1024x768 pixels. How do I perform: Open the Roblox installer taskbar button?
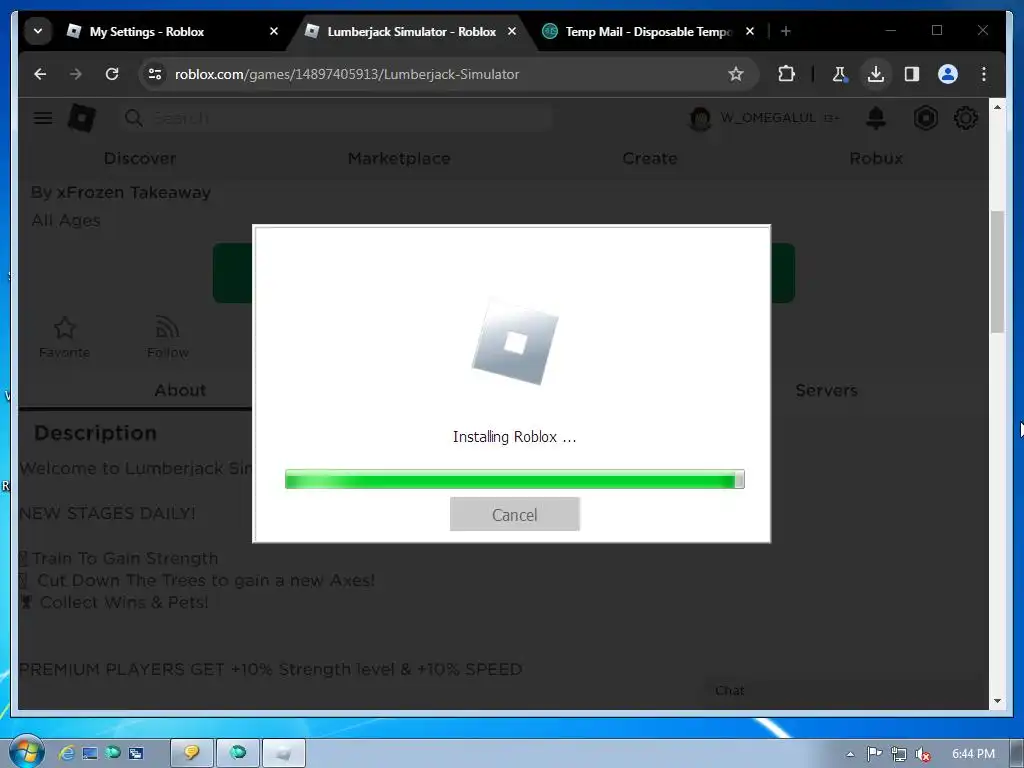coord(283,753)
